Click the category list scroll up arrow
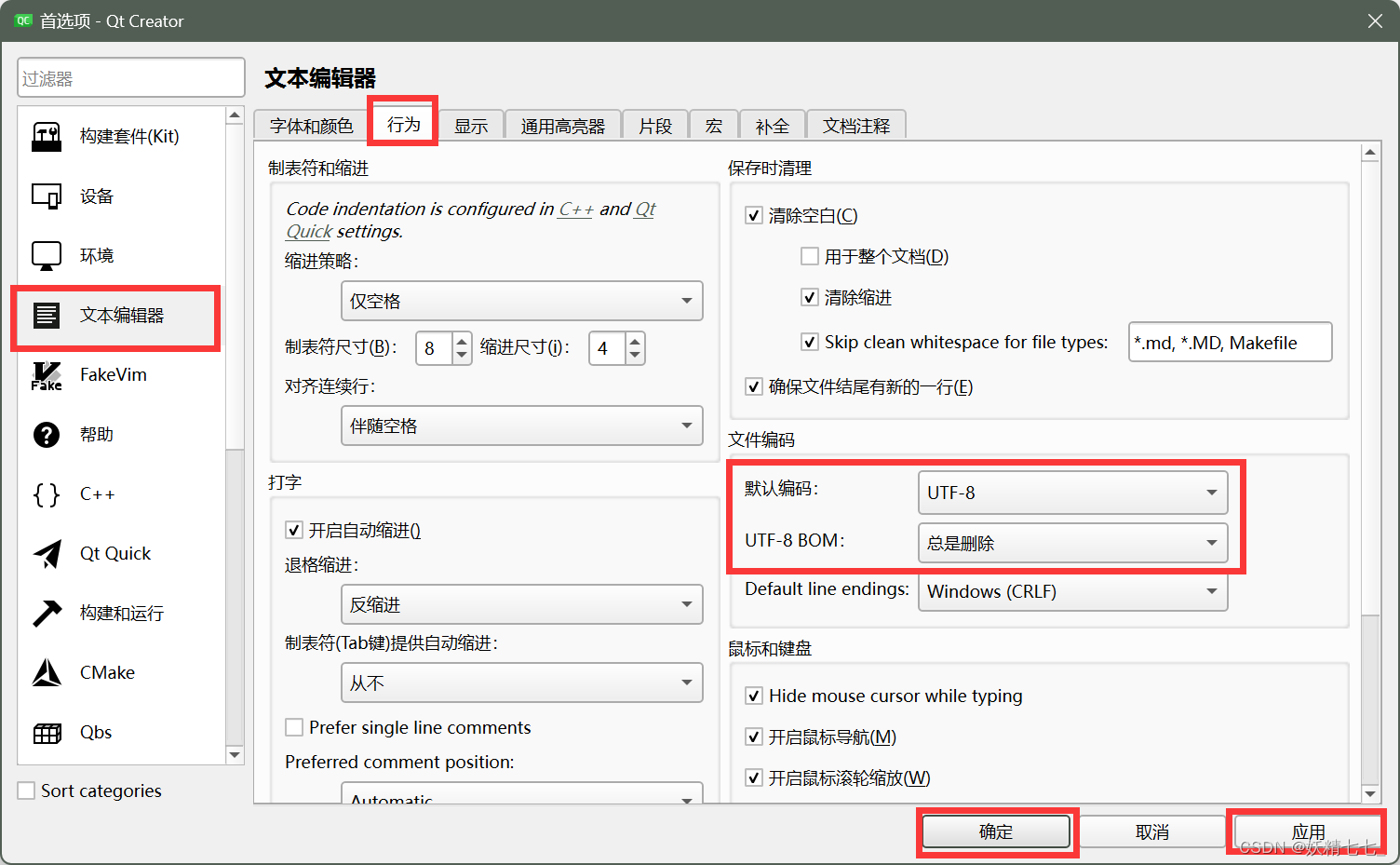Screen dimensions: 1400x865 (235, 115)
